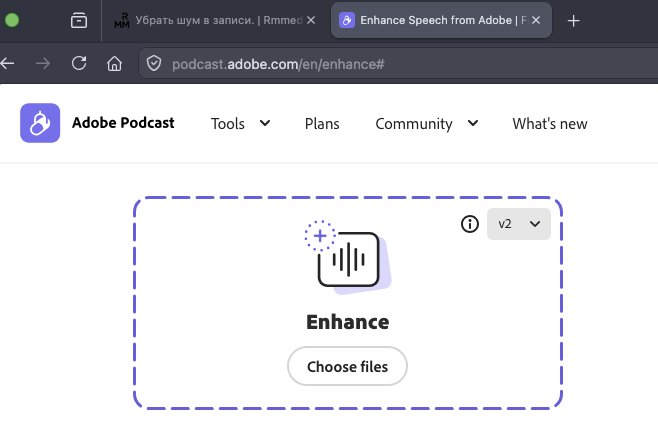This screenshot has height=434, width=658.
Task: Open the v2 version dropdown
Action: 519,224
